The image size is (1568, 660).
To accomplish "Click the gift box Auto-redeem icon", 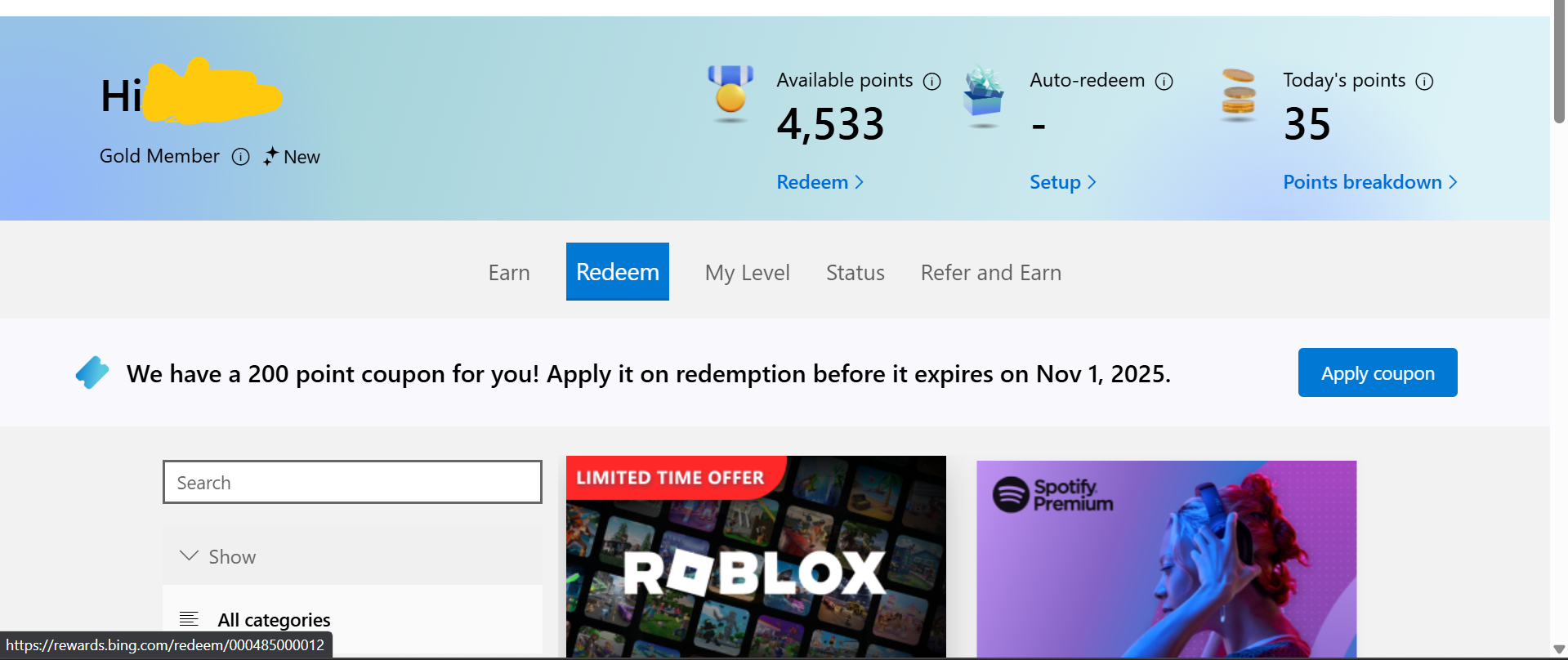I will [x=984, y=96].
